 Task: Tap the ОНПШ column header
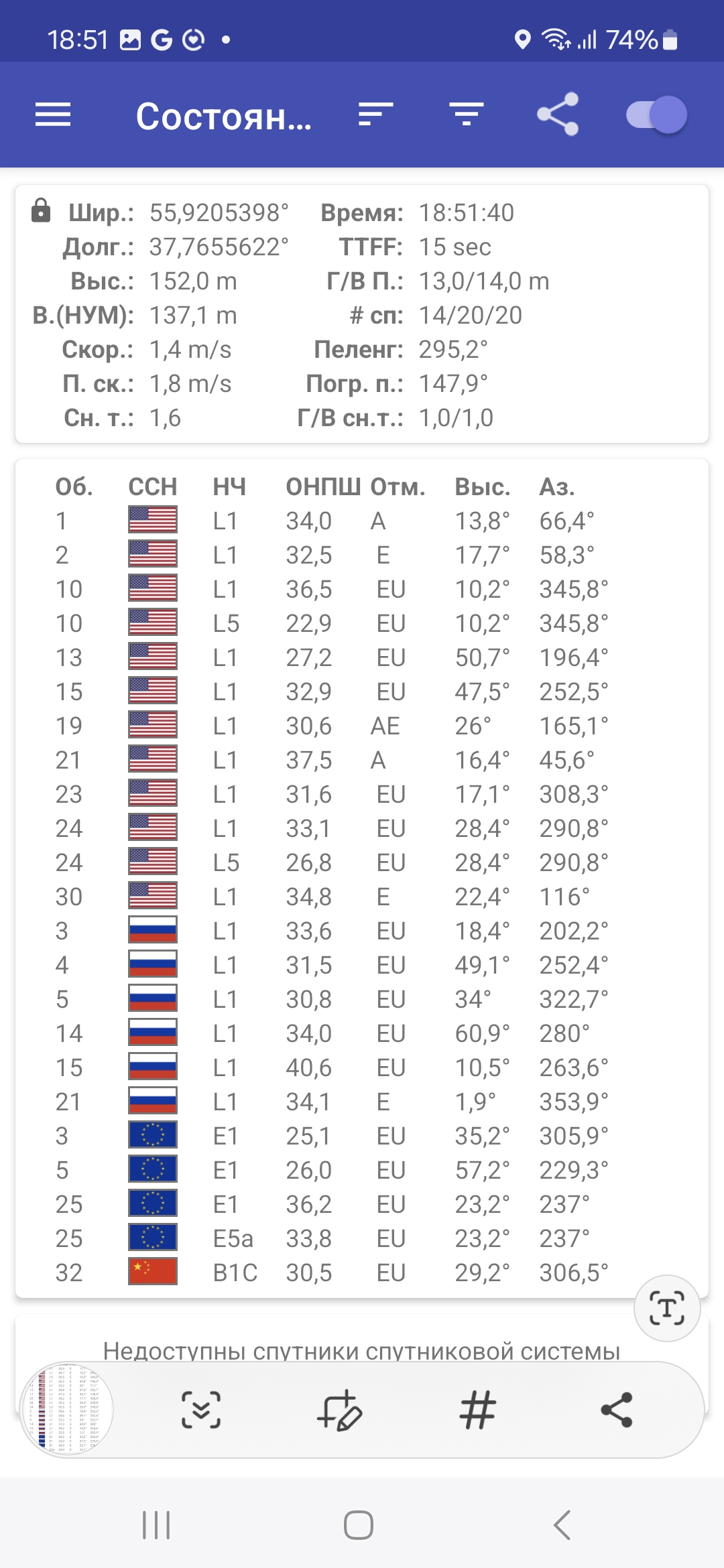click(x=323, y=487)
